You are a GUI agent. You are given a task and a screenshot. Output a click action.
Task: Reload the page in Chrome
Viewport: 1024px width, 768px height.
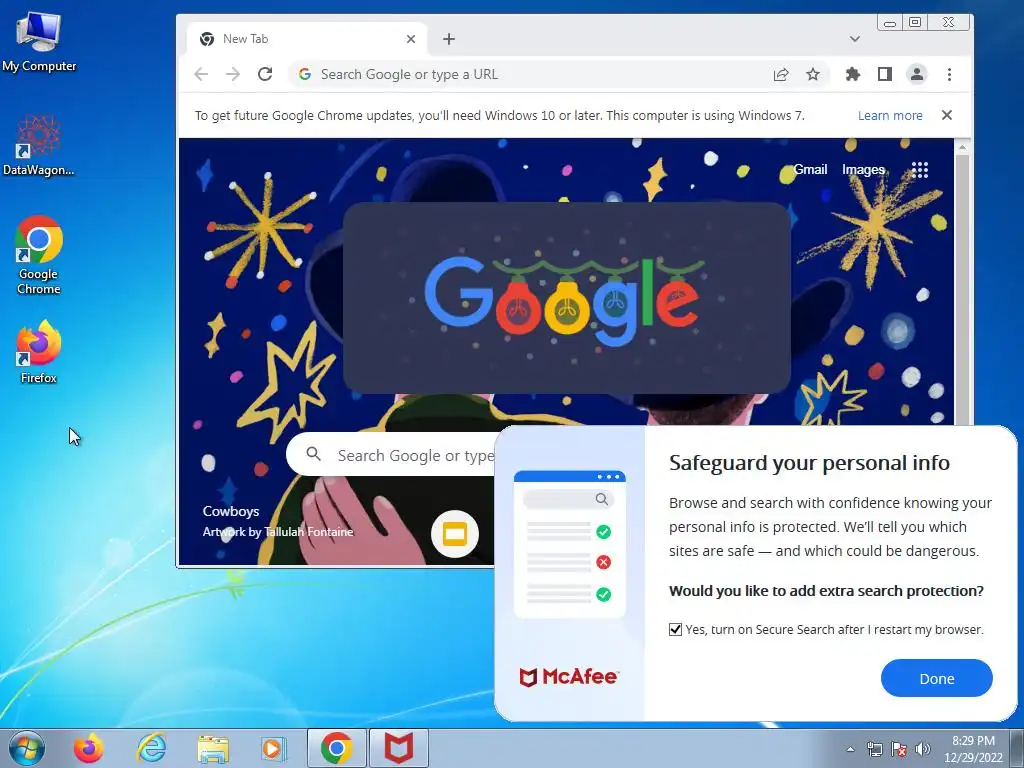pos(264,74)
